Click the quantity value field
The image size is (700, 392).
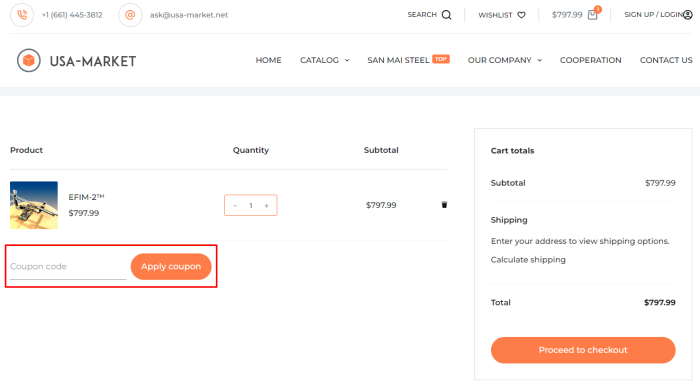[251, 205]
